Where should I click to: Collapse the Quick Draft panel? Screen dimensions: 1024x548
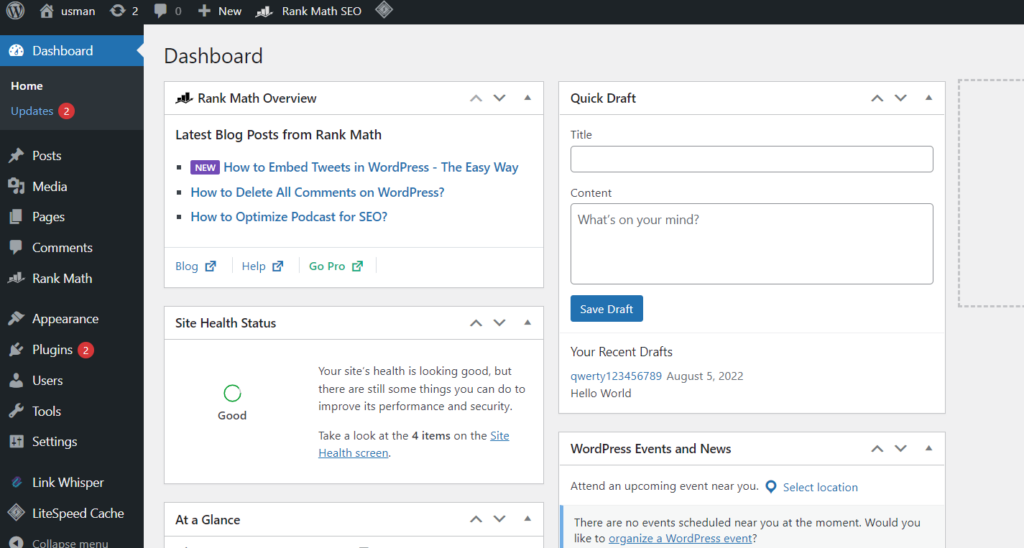click(929, 99)
